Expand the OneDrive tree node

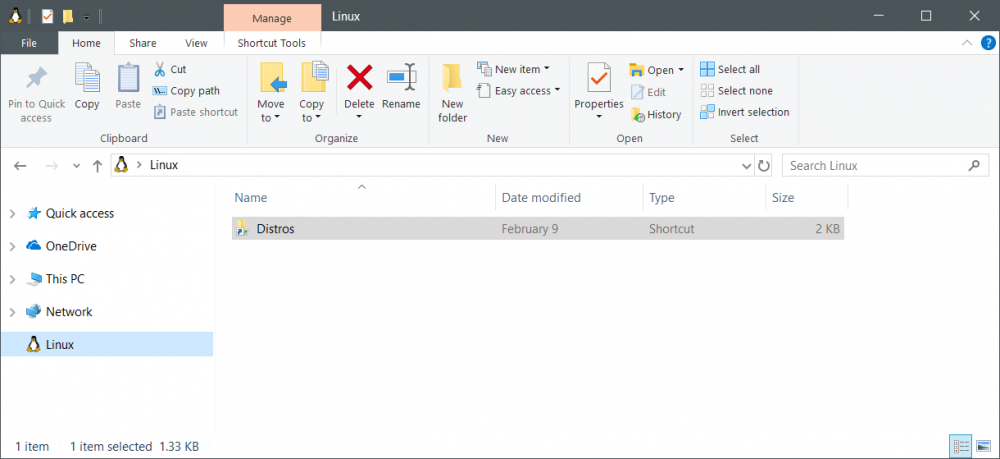point(12,246)
